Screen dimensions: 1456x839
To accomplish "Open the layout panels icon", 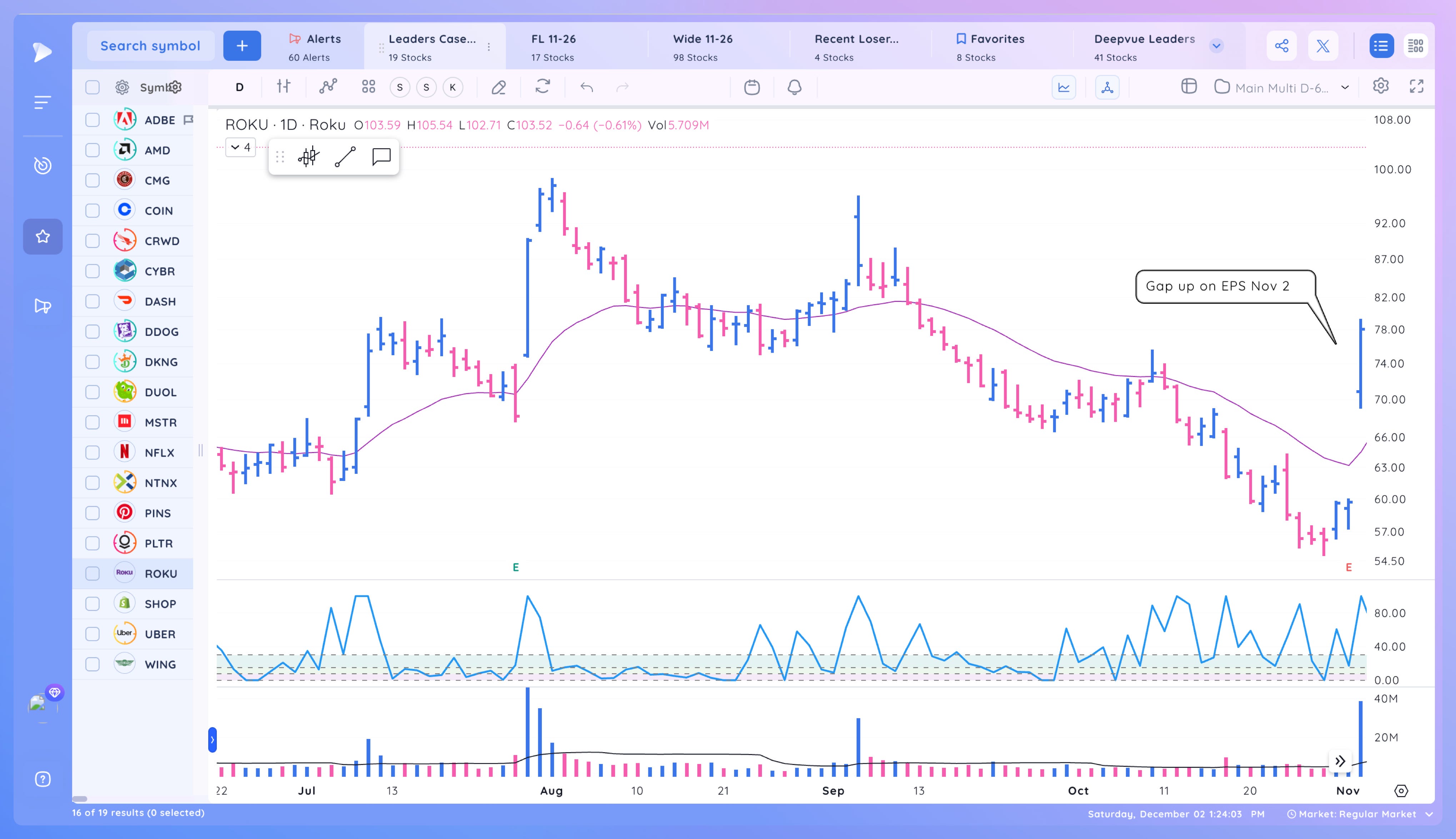I will [1189, 86].
